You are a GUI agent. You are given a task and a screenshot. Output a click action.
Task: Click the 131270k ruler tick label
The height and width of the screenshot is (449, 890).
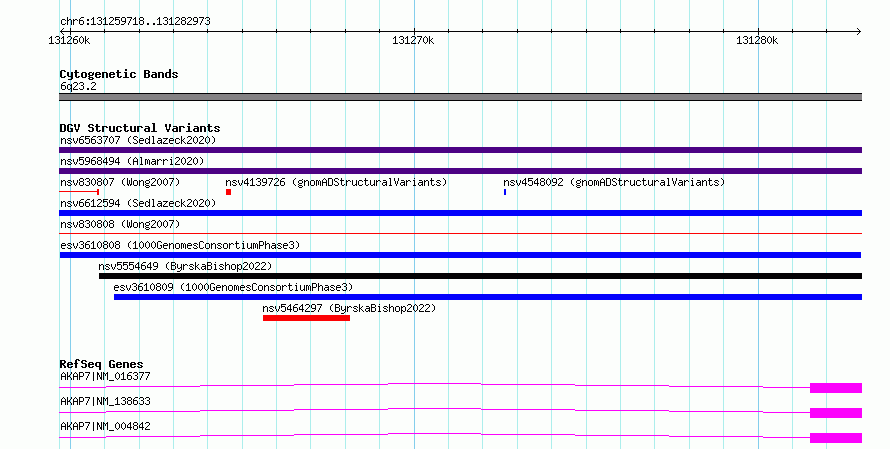coord(413,40)
